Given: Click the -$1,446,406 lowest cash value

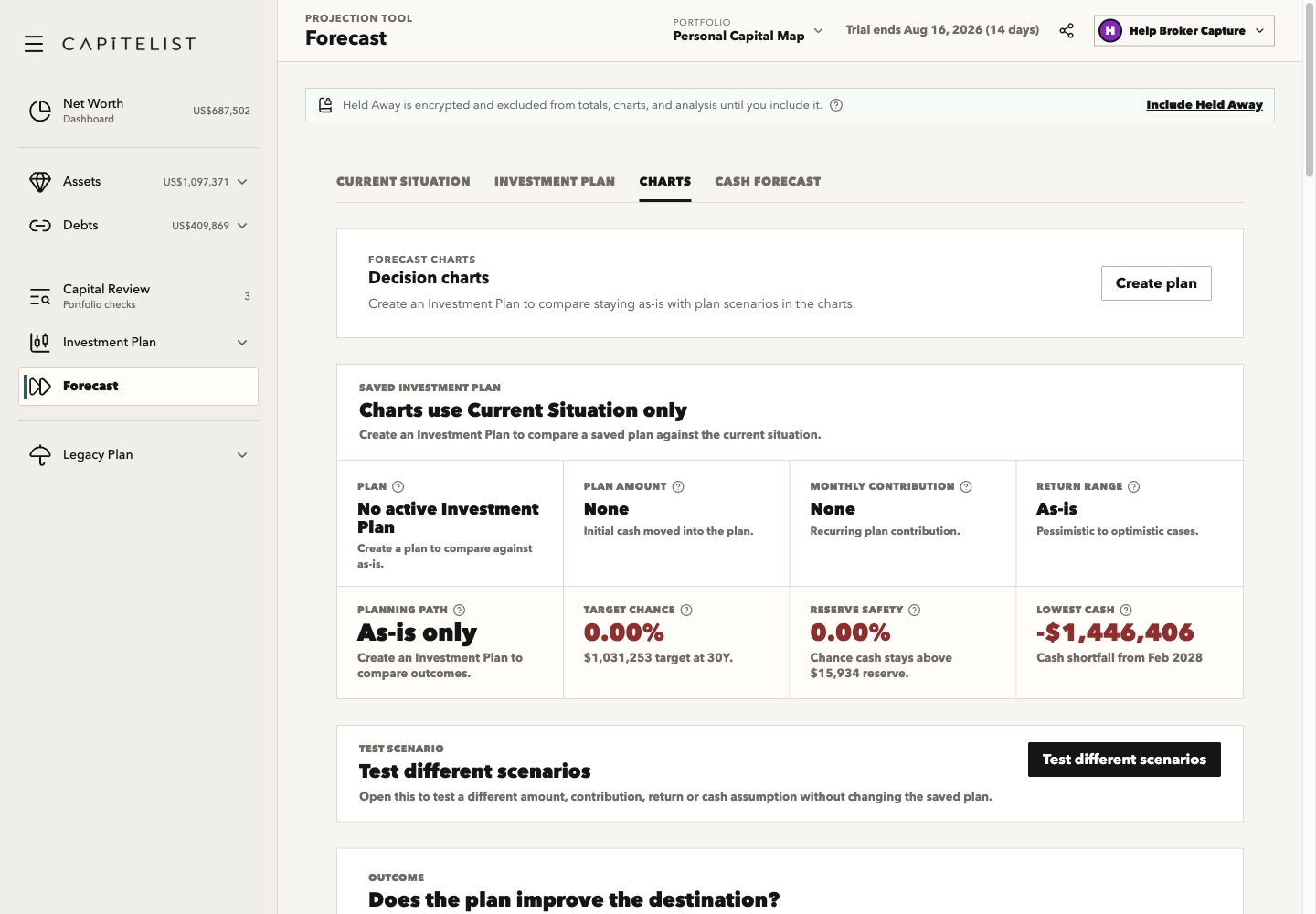Looking at the screenshot, I should coord(1115,632).
